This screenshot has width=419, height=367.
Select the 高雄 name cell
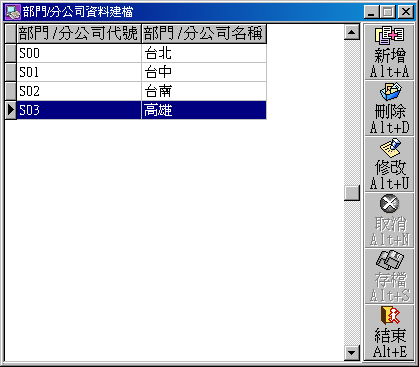(x=204, y=110)
